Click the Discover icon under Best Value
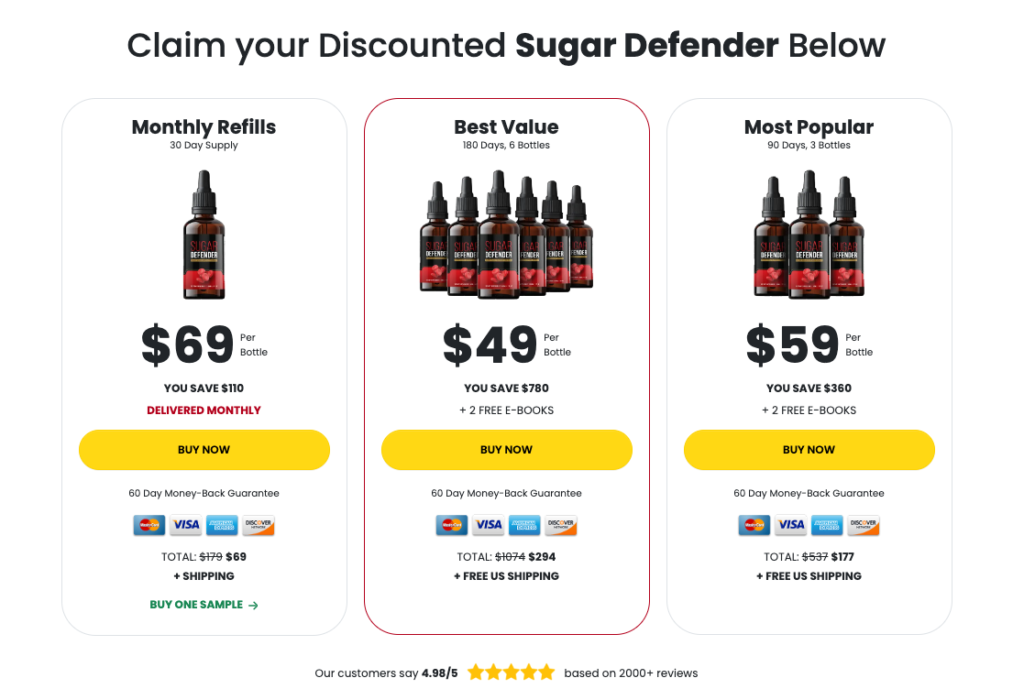 pos(561,525)
